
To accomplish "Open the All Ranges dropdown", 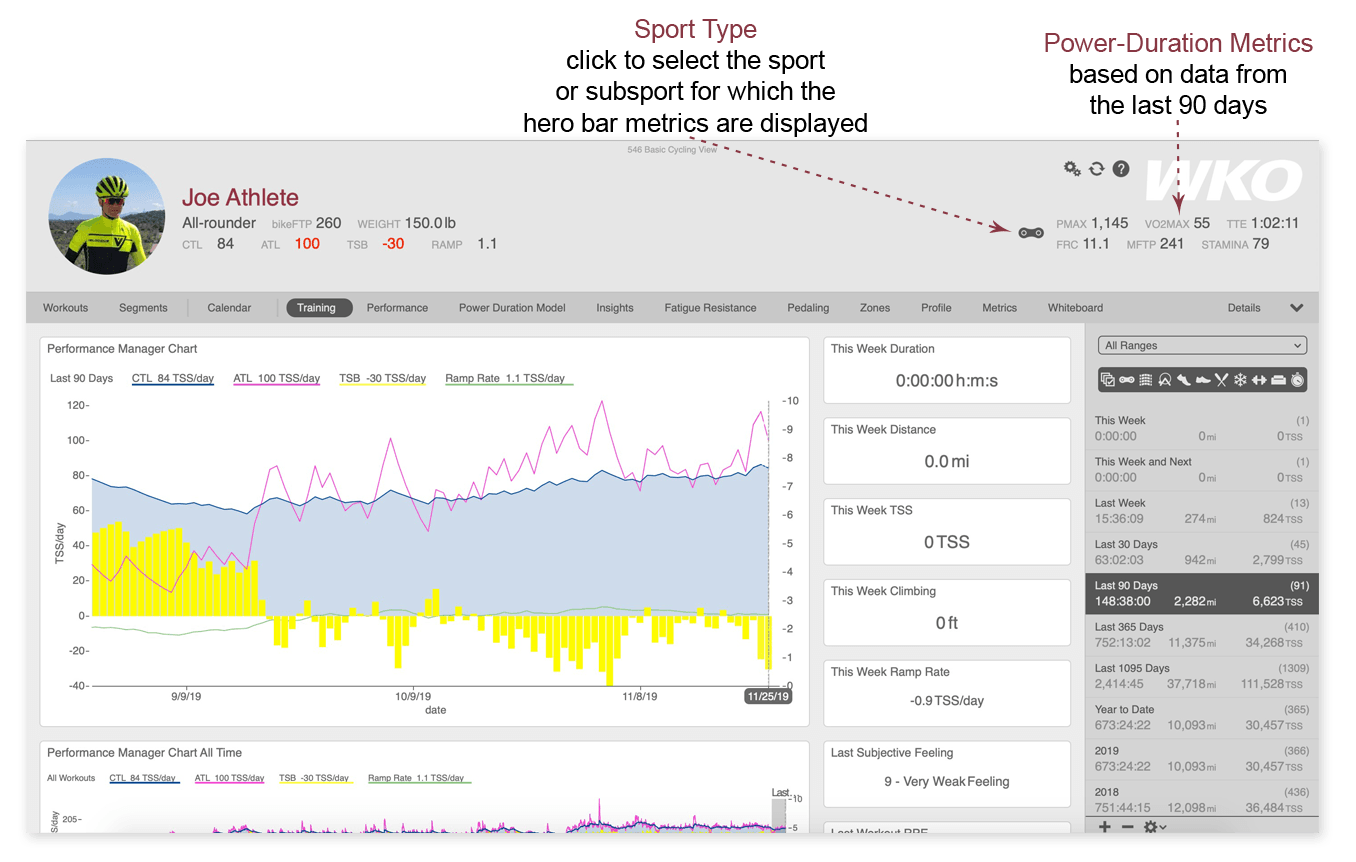I will [1202, 346].
